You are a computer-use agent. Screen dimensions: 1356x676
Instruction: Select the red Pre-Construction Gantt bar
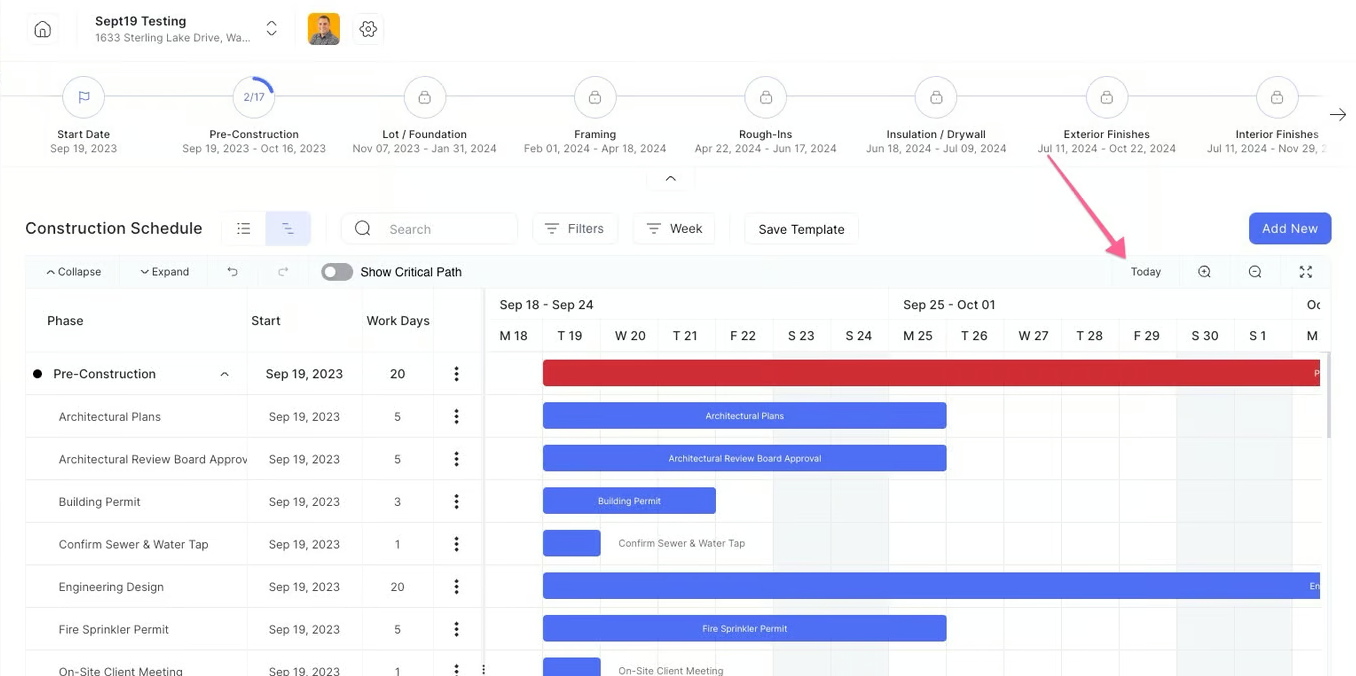click(931, 373)
